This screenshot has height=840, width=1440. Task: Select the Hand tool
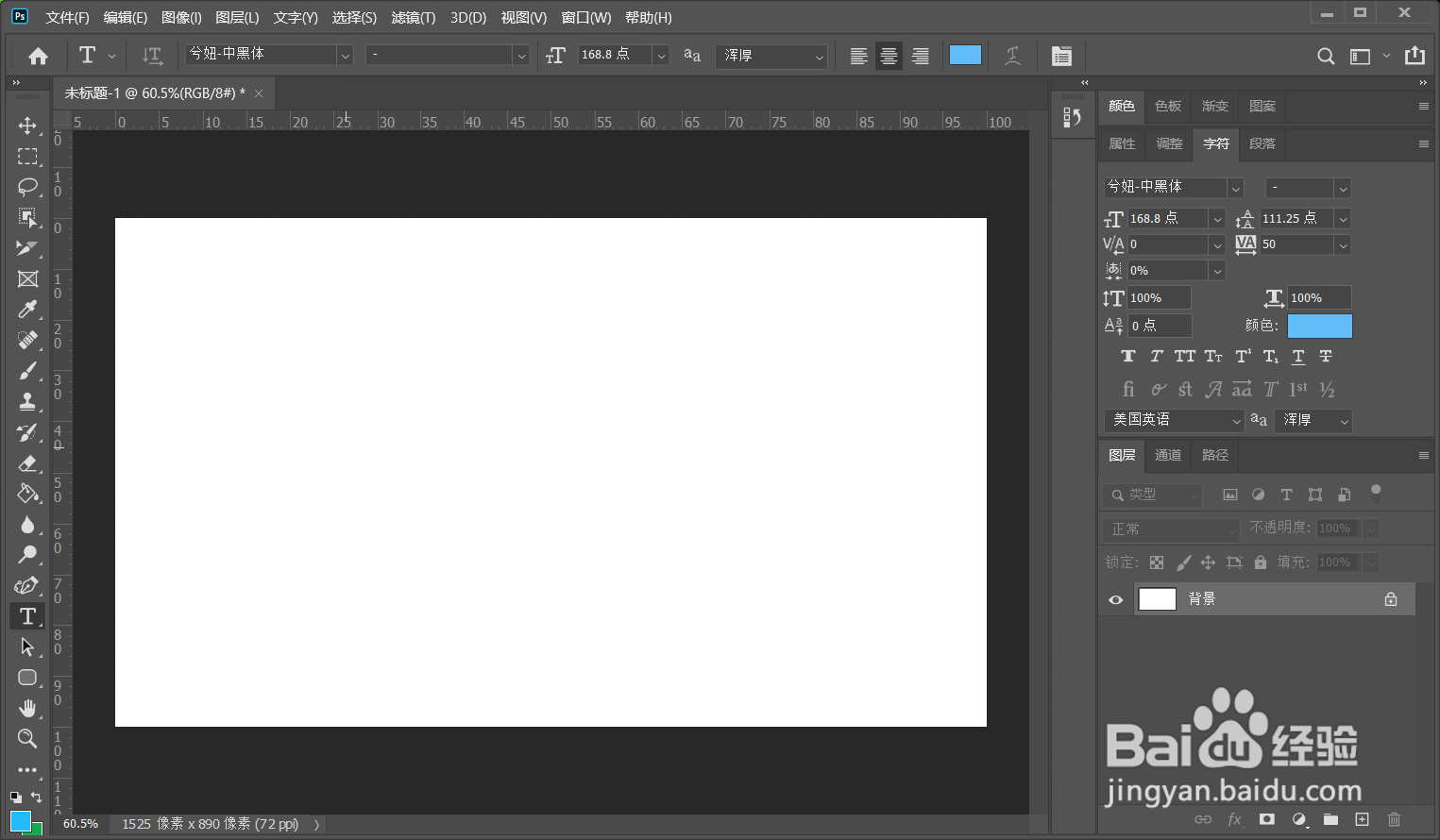27,708
